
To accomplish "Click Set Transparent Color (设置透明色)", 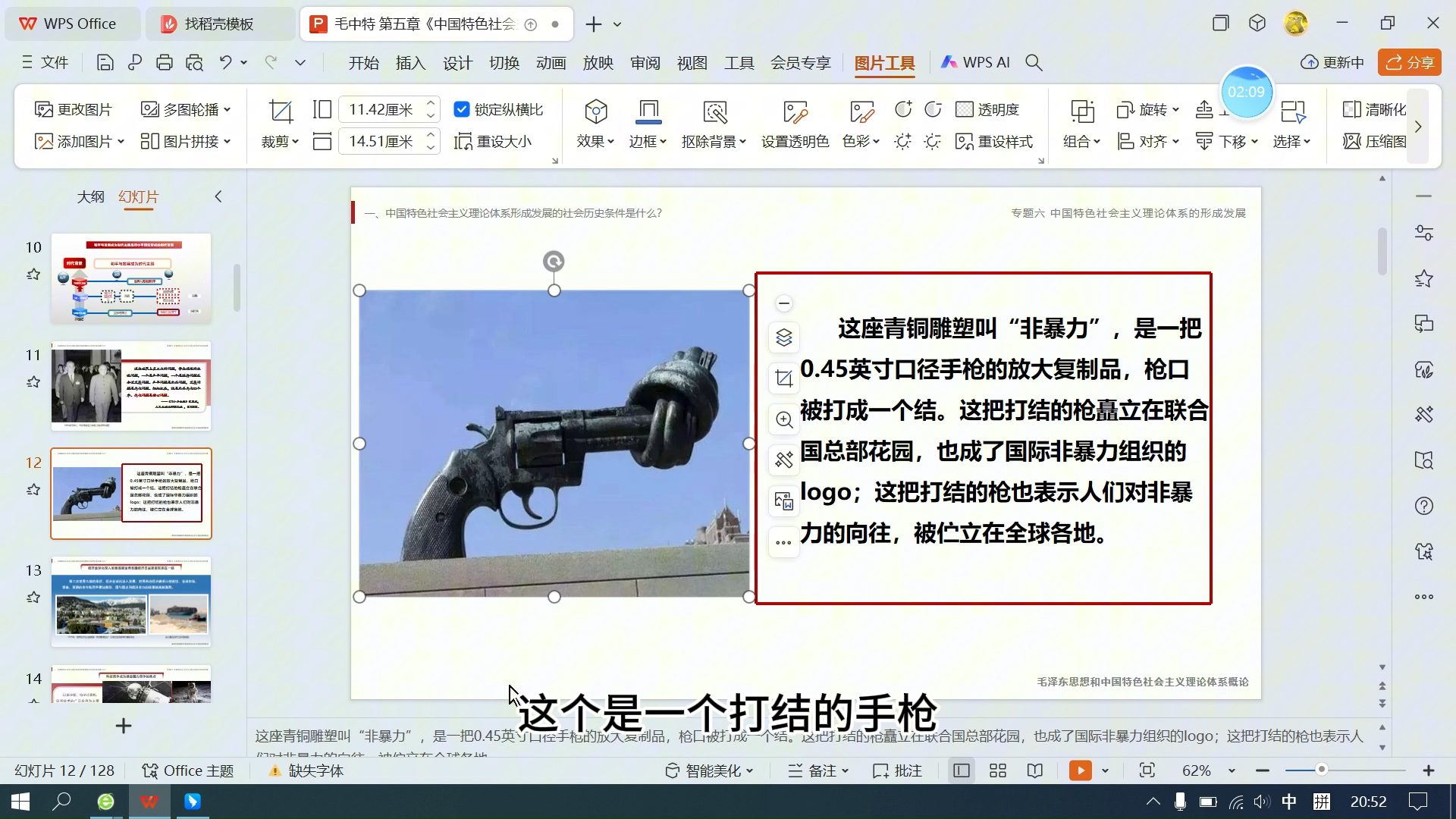I will coord(795,124).
